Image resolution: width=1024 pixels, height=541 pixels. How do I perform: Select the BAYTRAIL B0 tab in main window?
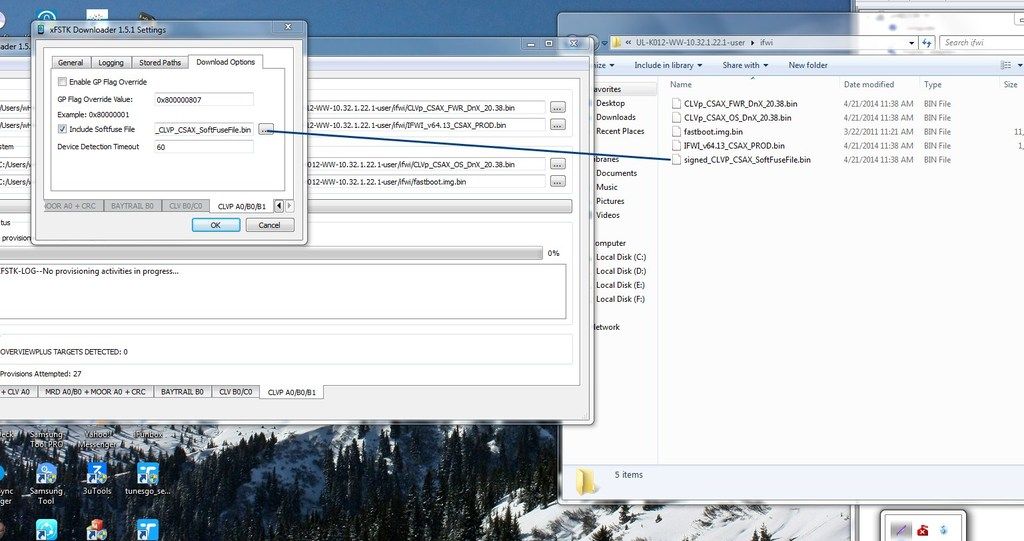[182, 392]
